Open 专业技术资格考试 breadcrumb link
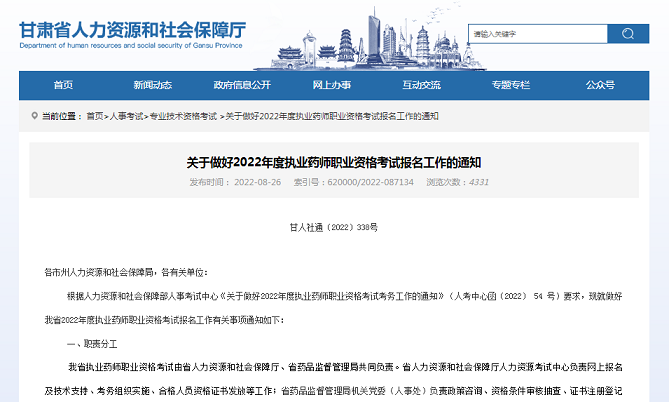This screenshot has width=669, height=402. (183, 116)
